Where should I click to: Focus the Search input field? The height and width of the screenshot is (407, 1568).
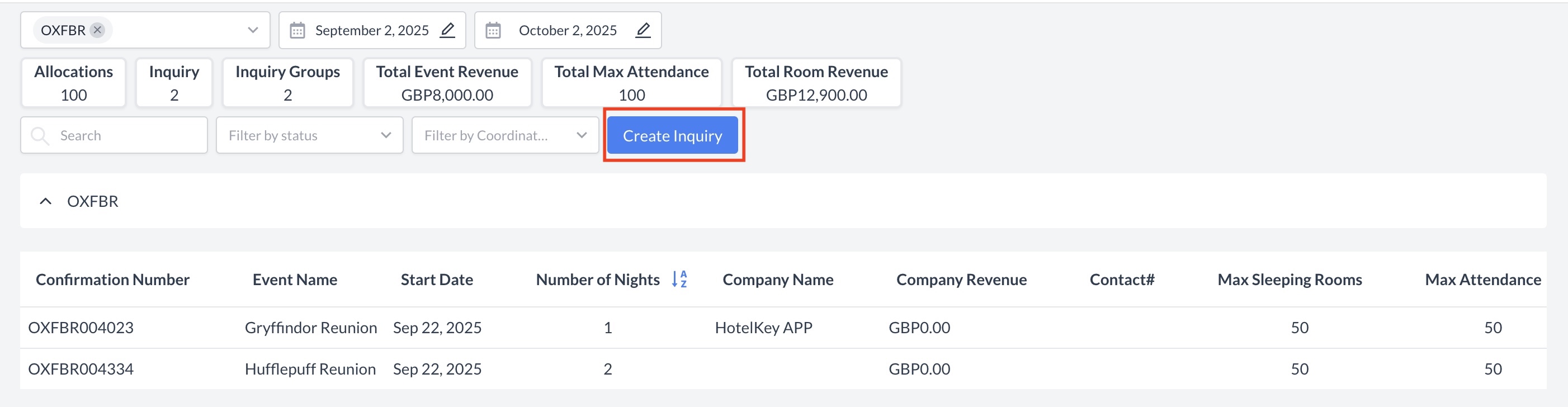tap(128, 136)
